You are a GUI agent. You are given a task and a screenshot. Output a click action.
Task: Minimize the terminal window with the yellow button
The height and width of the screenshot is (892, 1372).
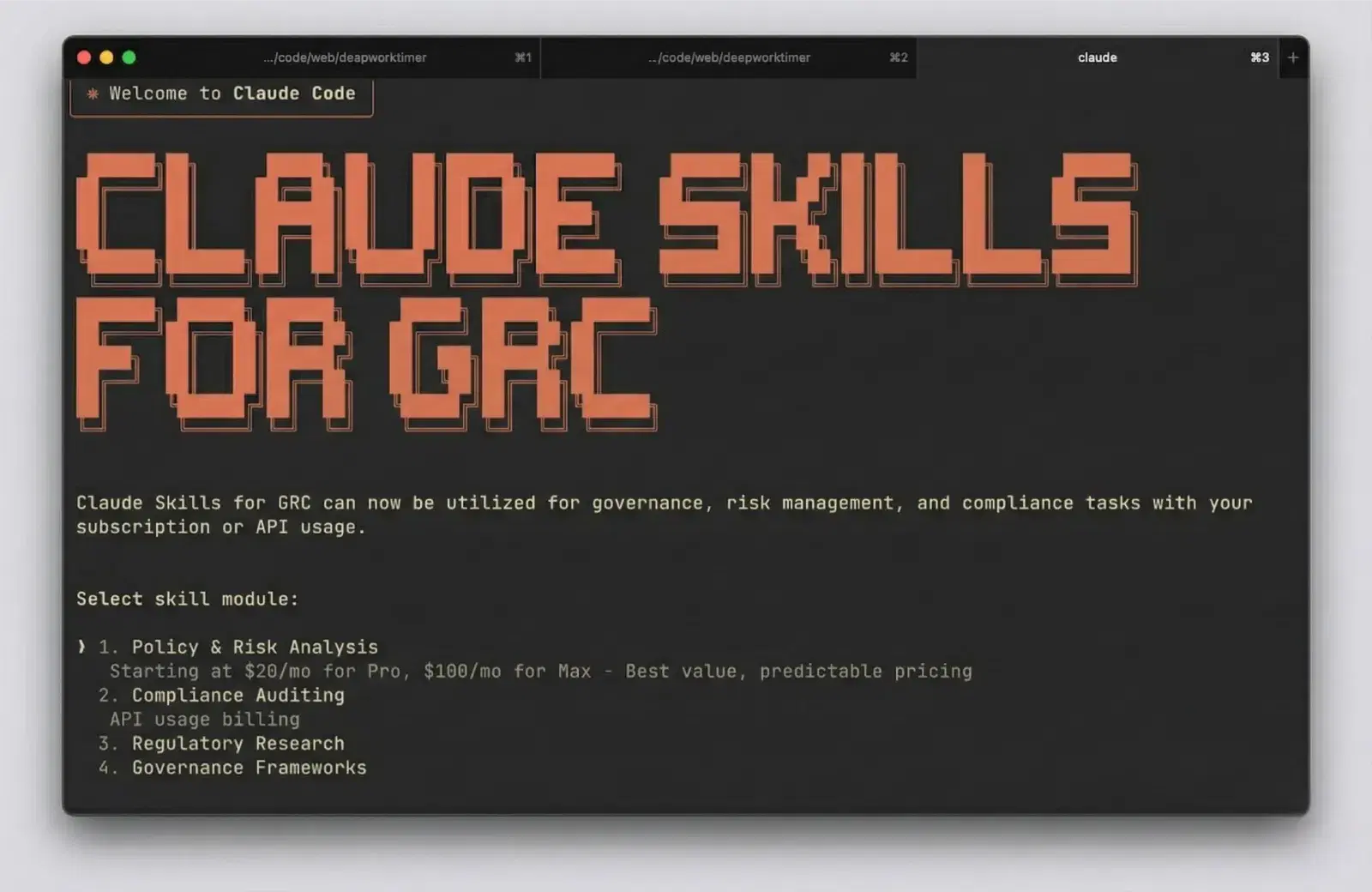[106, 57]
